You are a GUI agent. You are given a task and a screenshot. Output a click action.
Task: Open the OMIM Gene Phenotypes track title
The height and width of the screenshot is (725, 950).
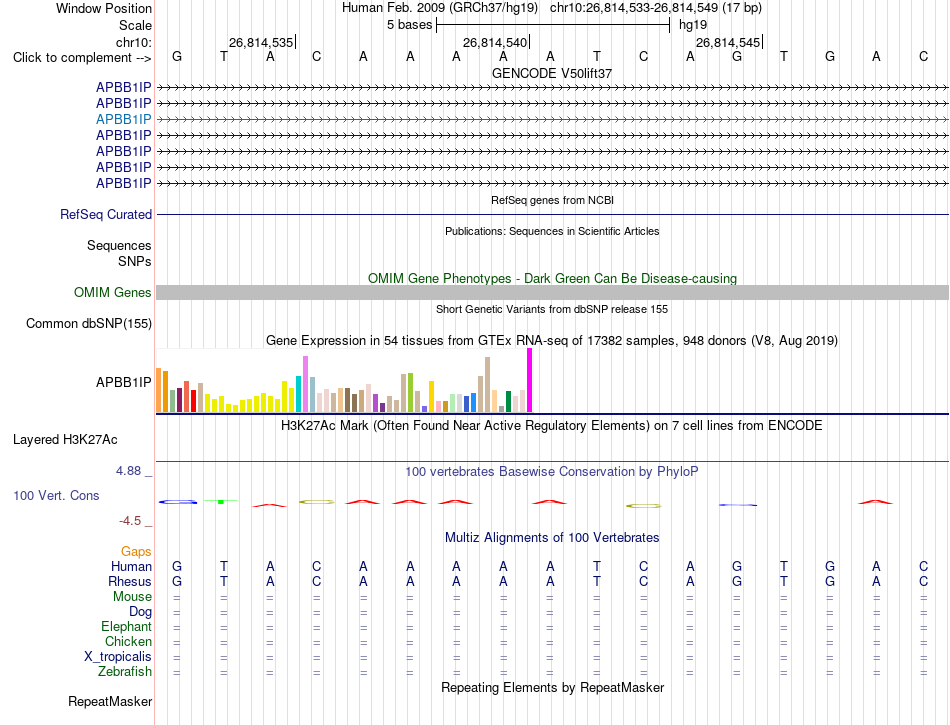[x=552, y=279]
